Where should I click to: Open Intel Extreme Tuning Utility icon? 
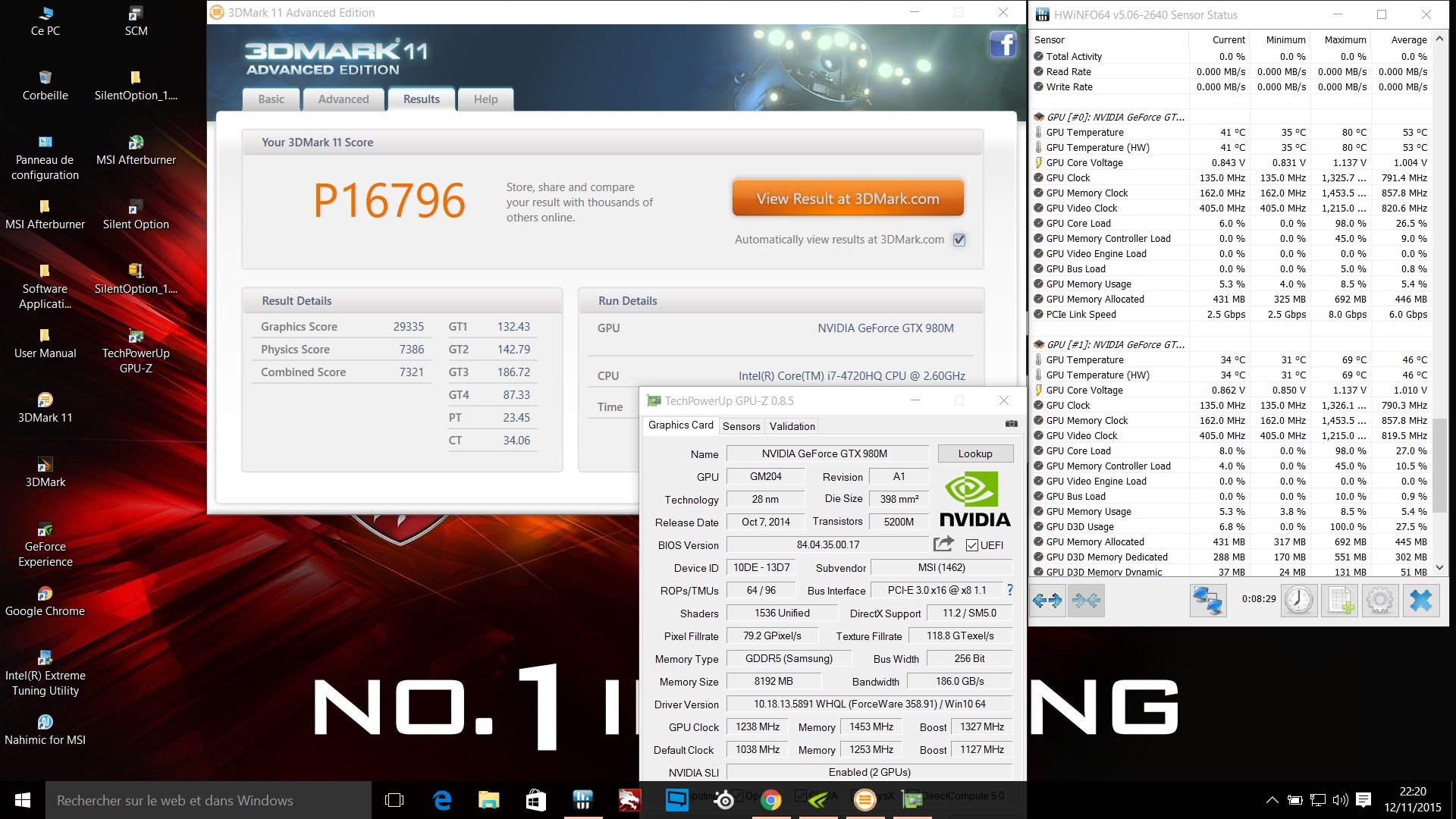tap(45, 673)
